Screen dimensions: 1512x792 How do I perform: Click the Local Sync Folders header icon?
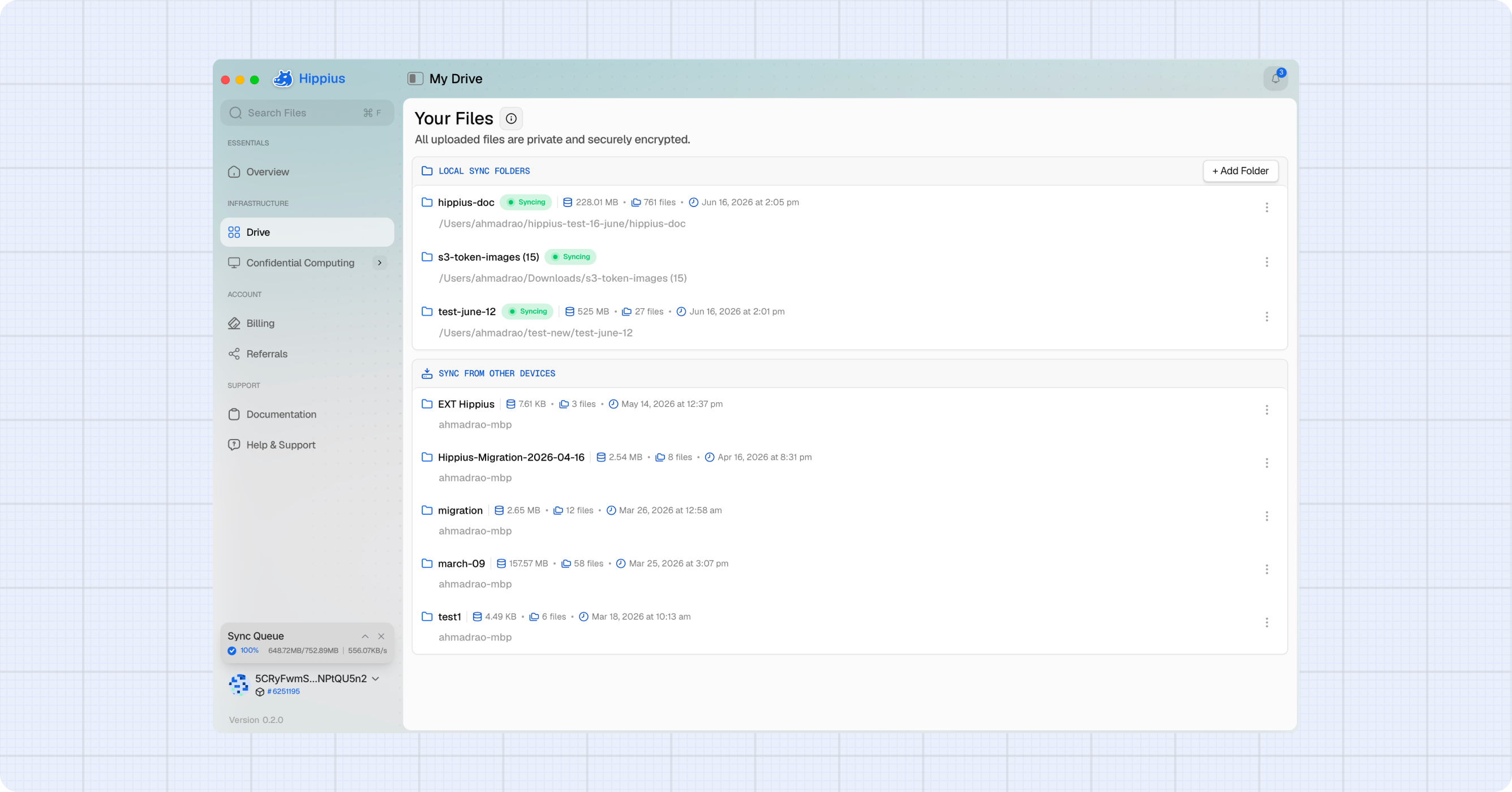[x=427, y=171]
